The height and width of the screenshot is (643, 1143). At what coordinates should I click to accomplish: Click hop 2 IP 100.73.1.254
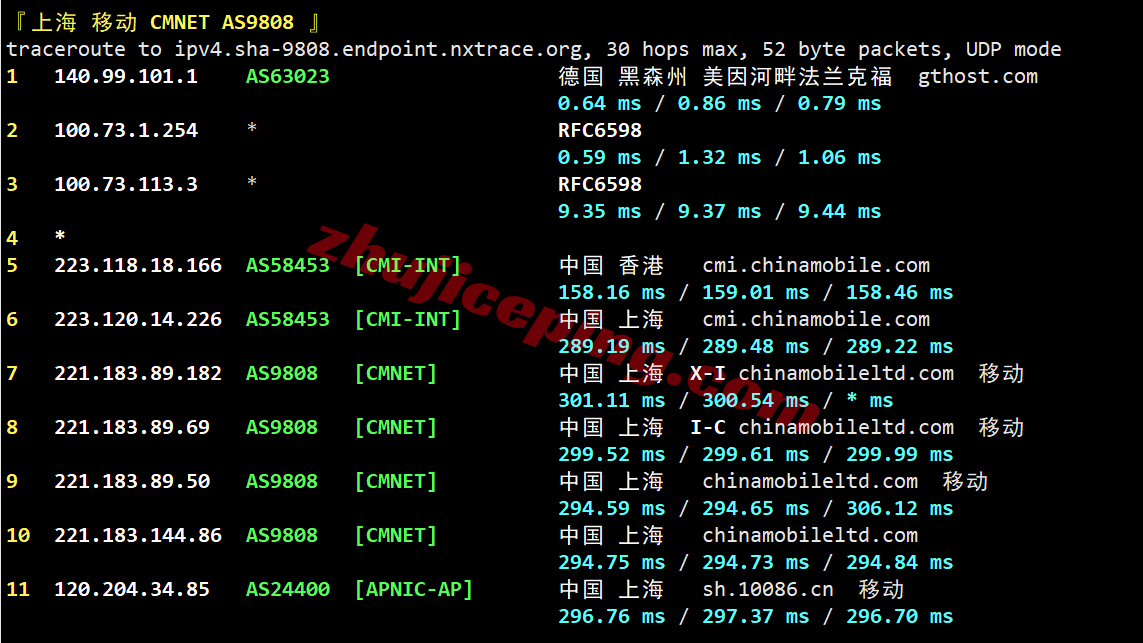(x=126, y=130)
